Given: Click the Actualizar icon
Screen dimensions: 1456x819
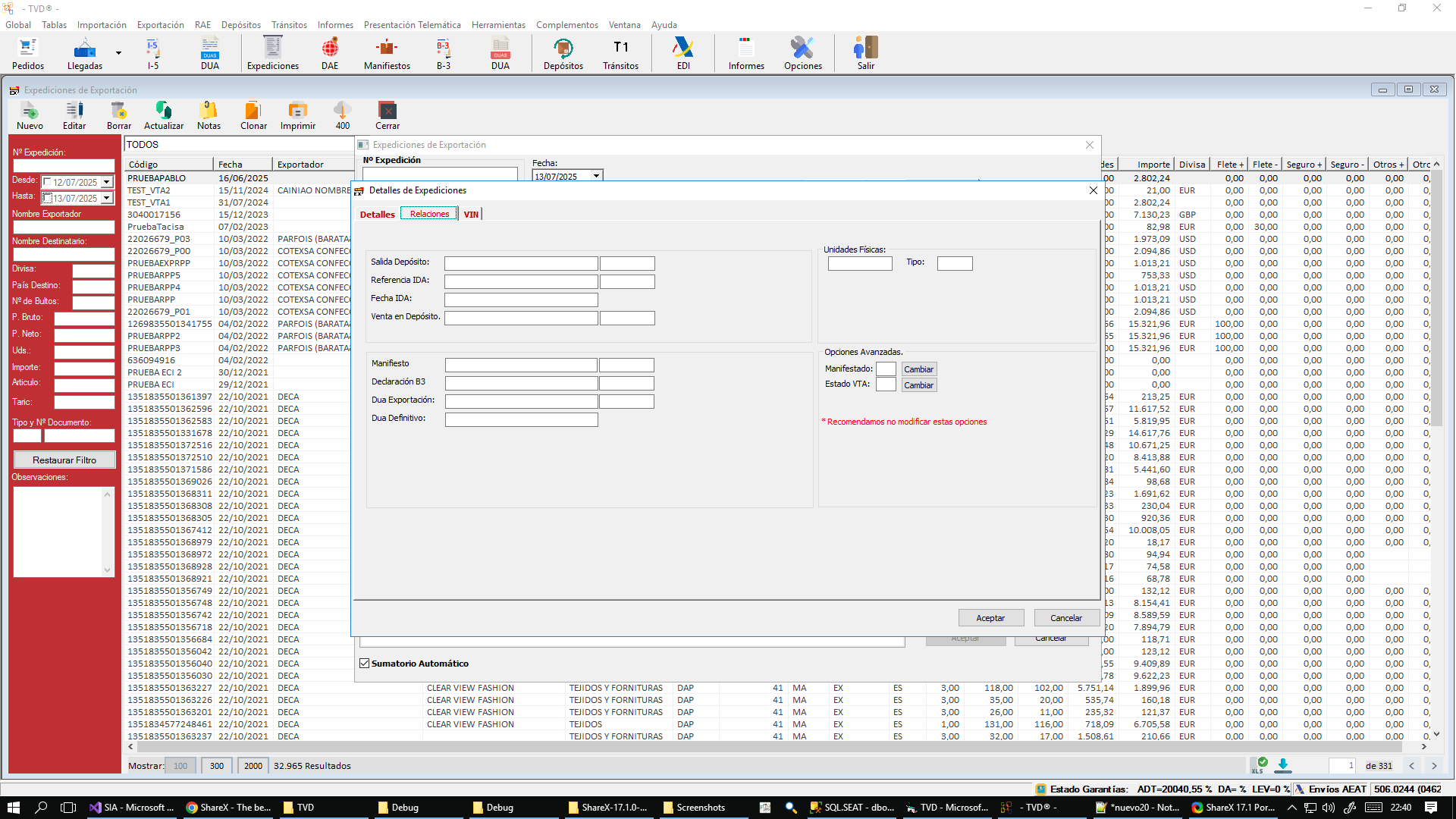Looking at the screenshot, I should tap(164, 111).
